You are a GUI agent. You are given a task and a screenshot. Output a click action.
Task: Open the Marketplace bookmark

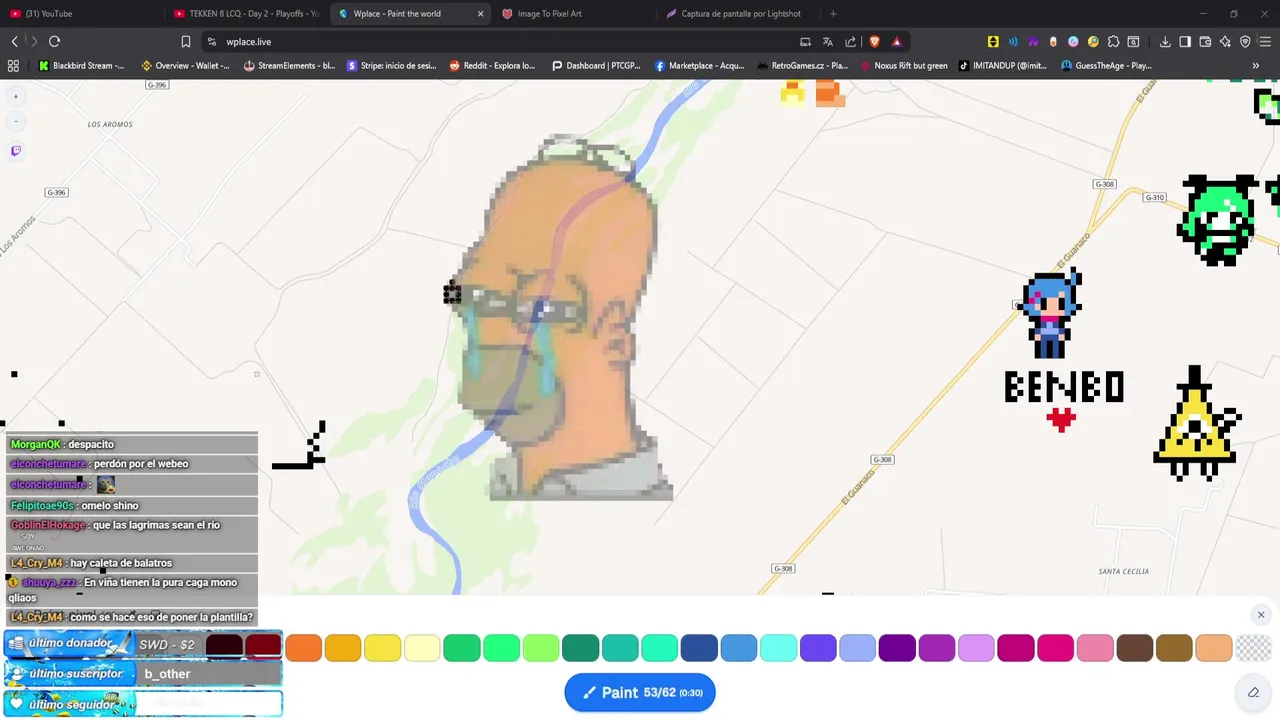[700, 66]
